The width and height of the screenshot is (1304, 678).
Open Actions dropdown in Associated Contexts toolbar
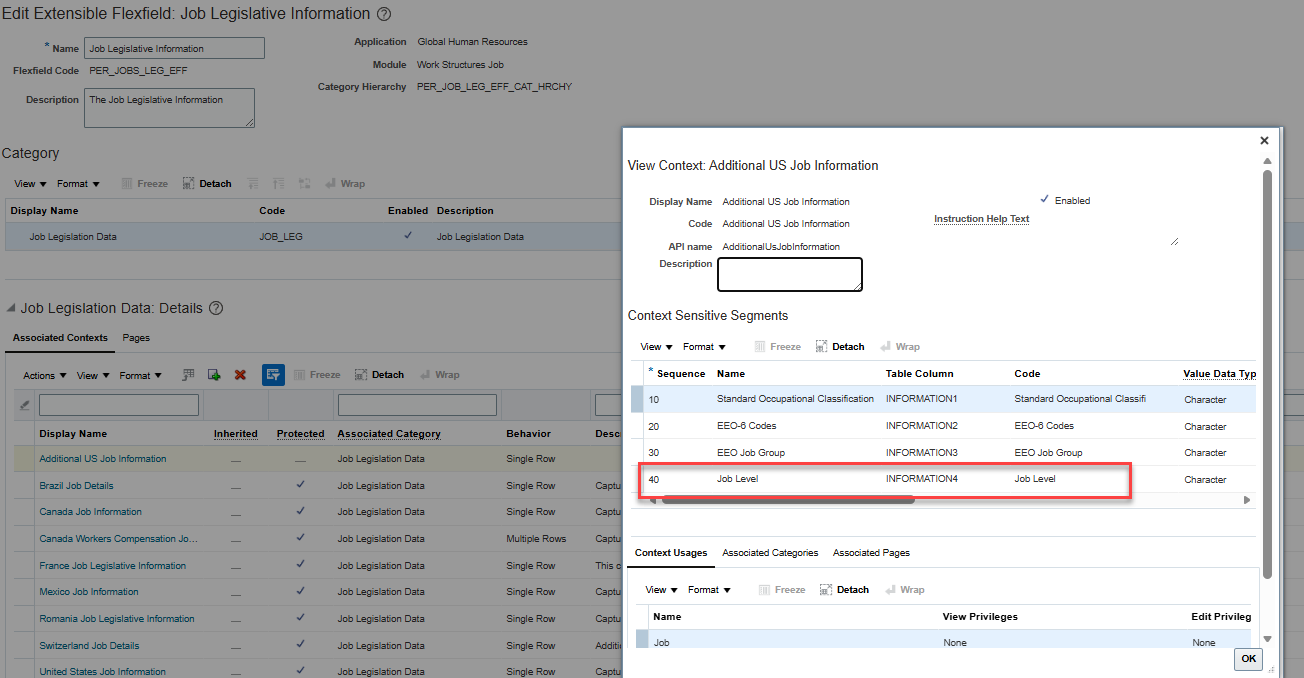45,375
